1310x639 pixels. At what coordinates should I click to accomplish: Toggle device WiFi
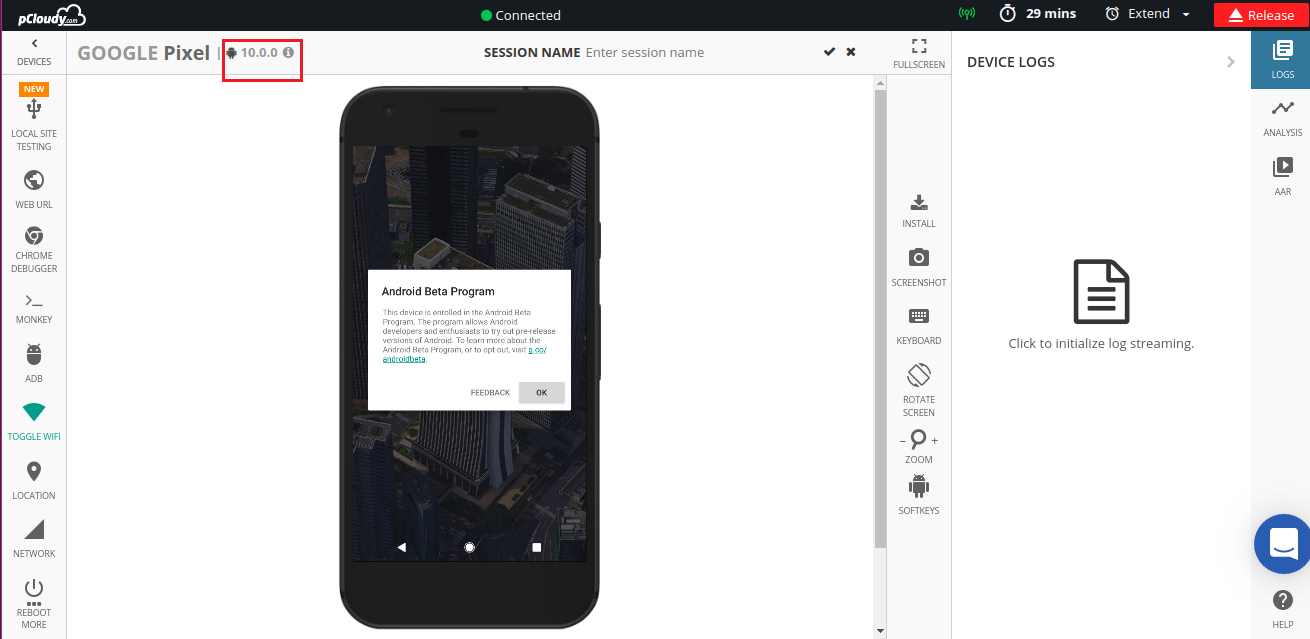34,422
